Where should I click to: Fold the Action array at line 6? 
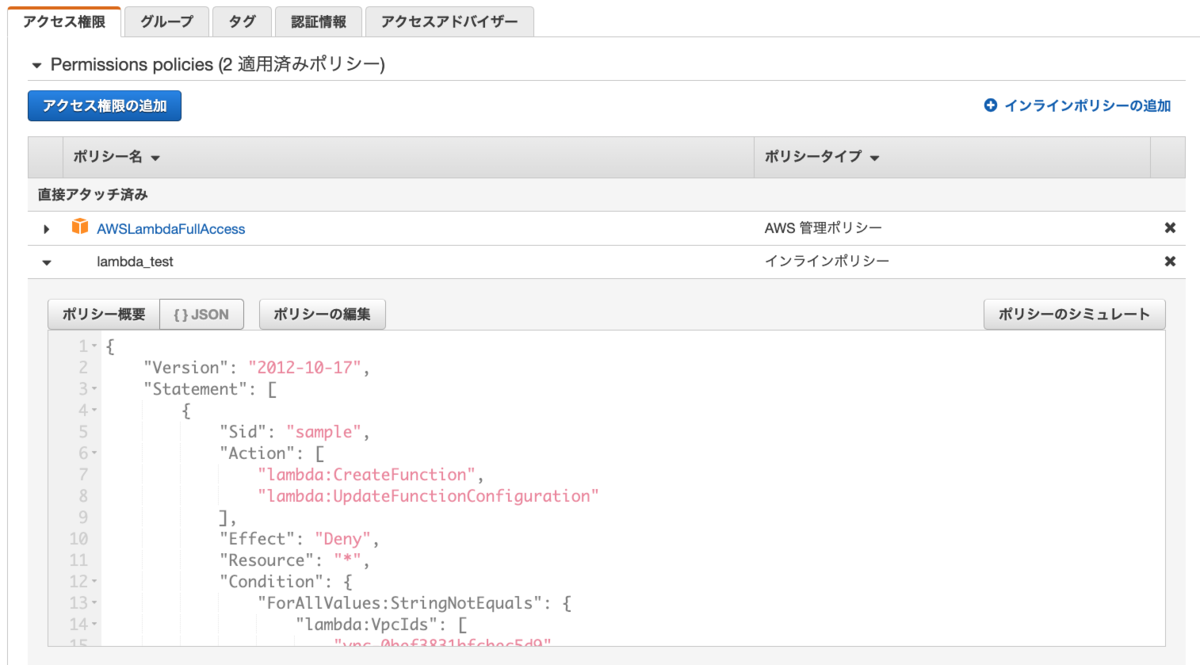point(95,453)
